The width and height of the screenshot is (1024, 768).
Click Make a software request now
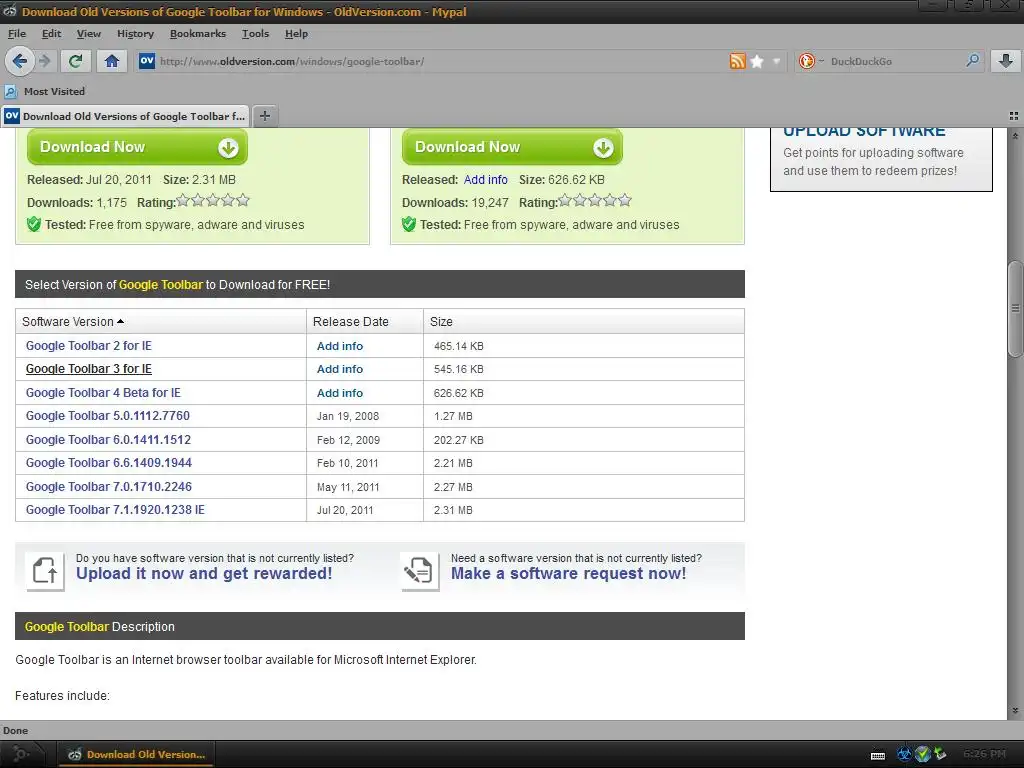(x=568, y=573)
